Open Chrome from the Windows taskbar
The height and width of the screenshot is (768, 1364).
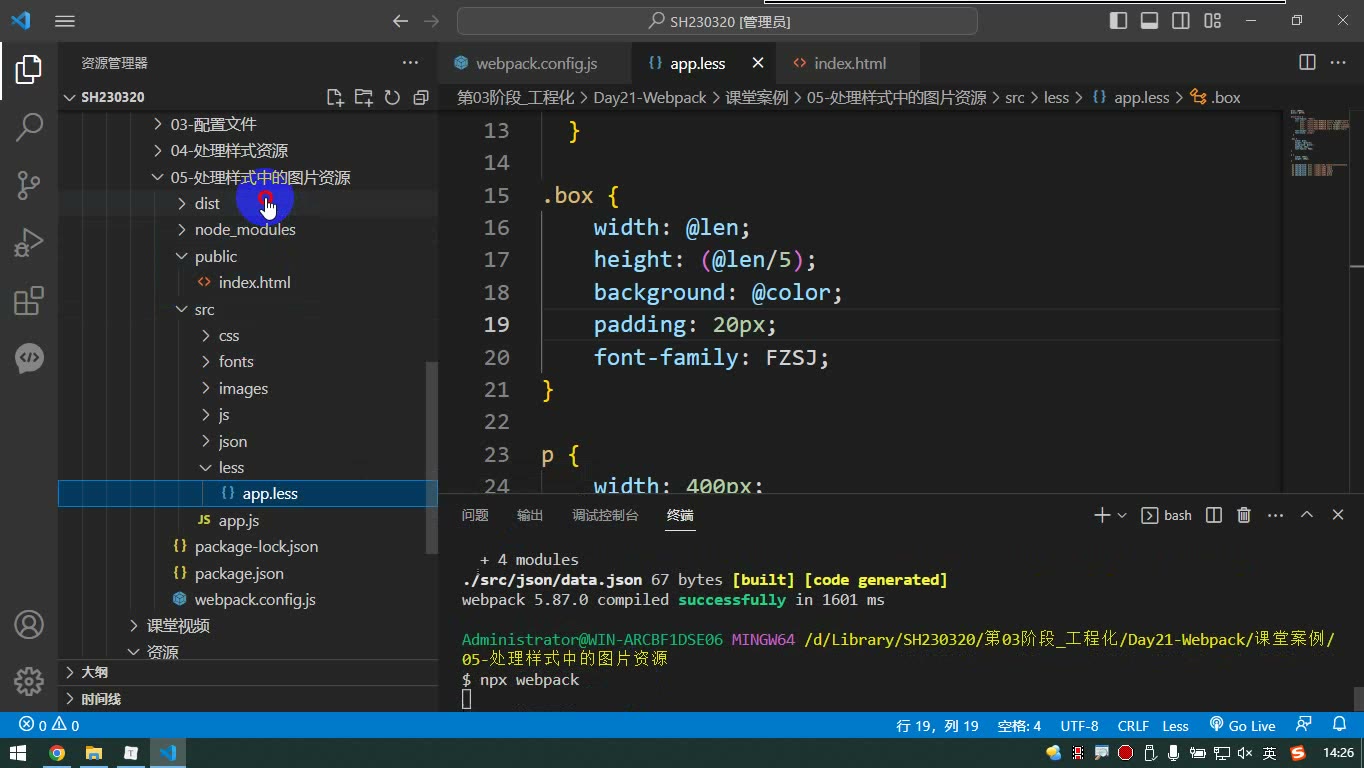[x=57, y=753]
